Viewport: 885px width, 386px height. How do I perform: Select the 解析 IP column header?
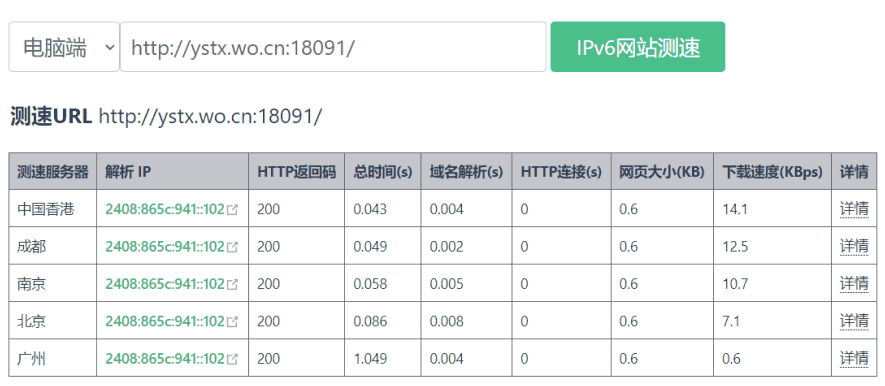click(172, 172)
